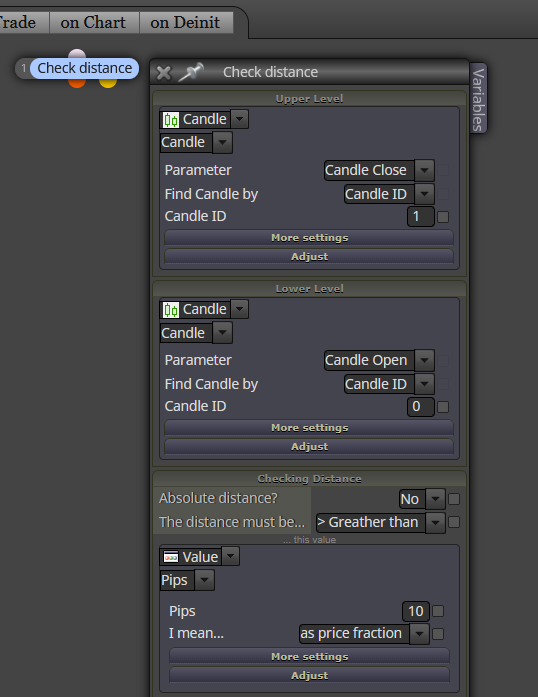This screenshot has width=538, height=697.
Task: Open Upper Level Candle Close parameter dropdown
Action: click(x=424, y=170)
